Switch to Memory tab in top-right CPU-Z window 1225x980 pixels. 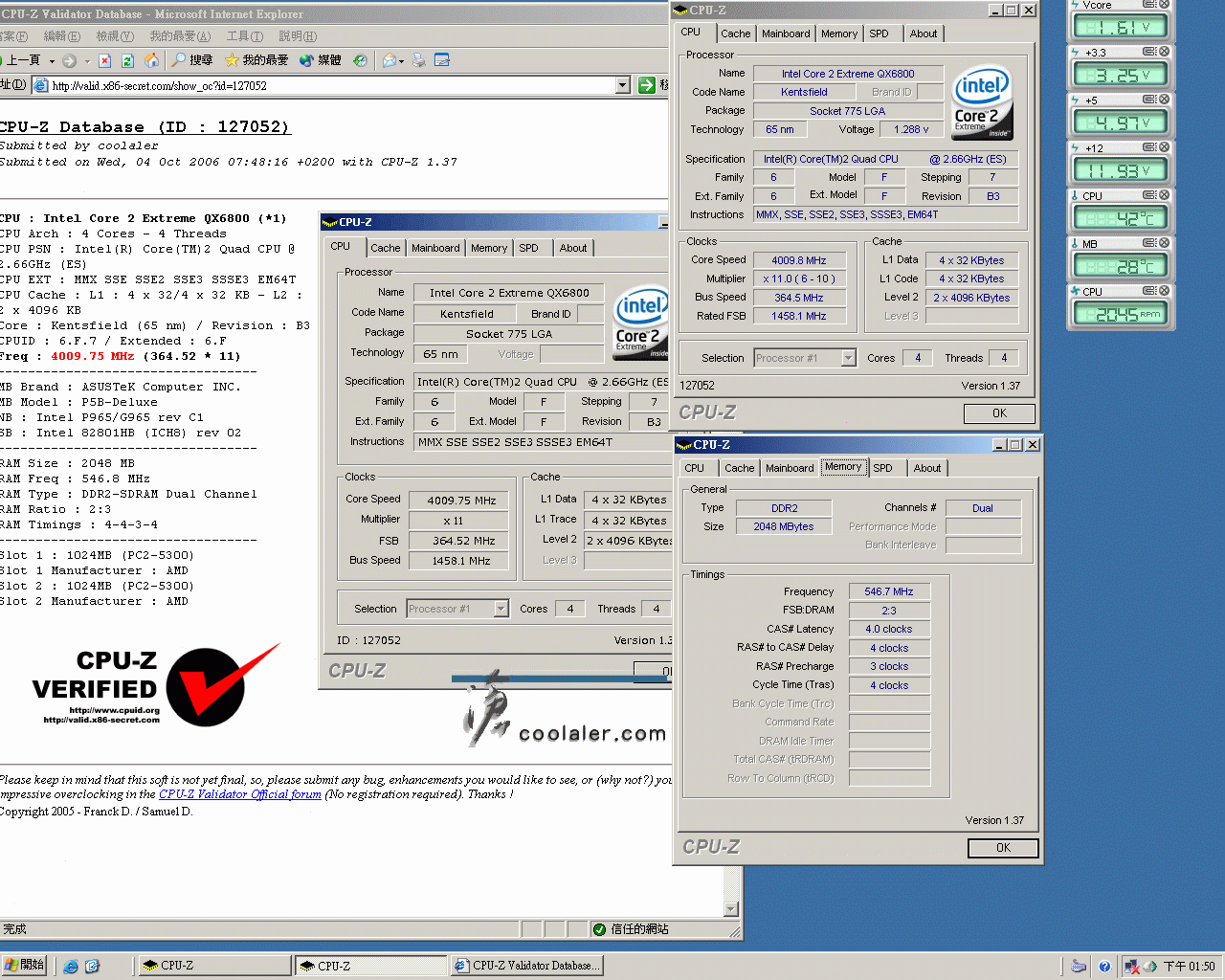(839, 33)
